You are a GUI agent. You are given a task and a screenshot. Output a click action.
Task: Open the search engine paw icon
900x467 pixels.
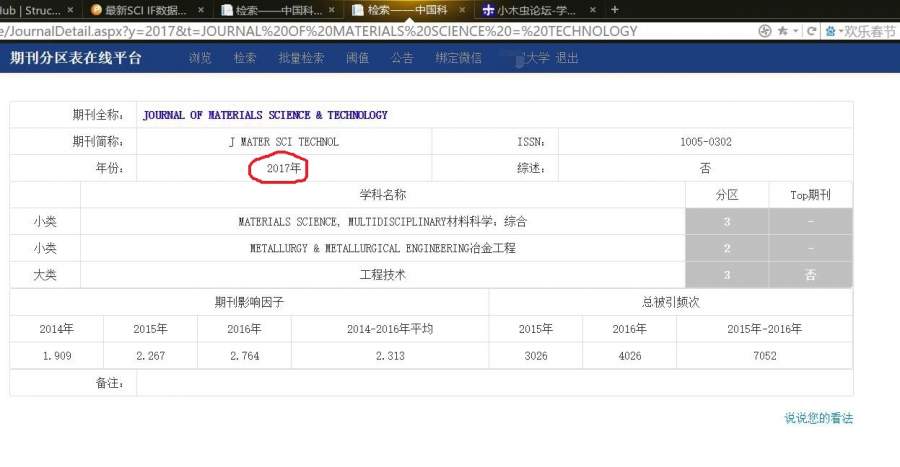point(831,31)
